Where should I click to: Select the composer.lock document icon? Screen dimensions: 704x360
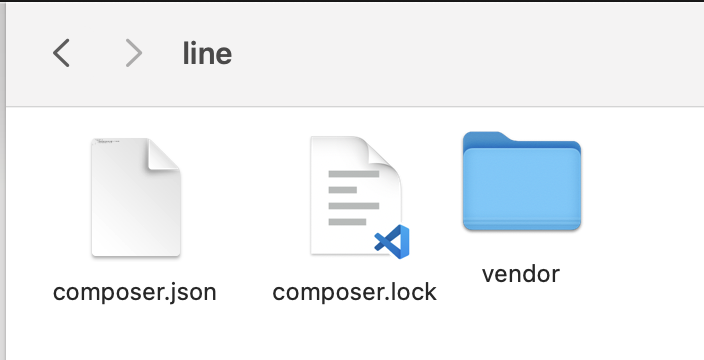click(358, 197)
